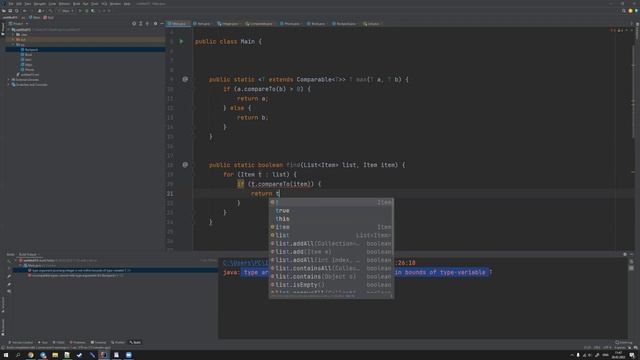Open Project view mode dropdown
This screenshot has height=360, width=640.
pyautogui.click(x=18, y=24)
